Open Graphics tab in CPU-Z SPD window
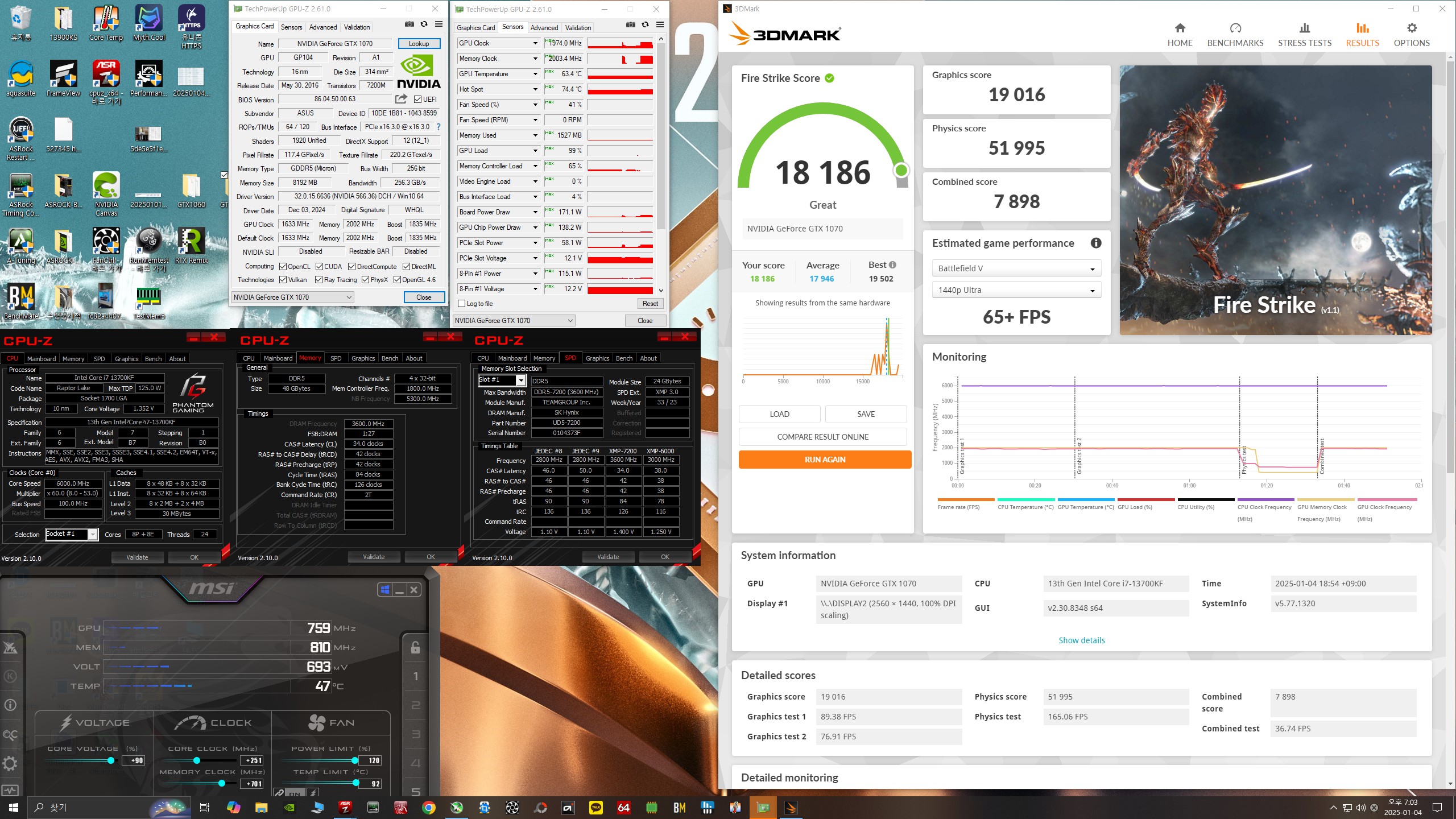 pyautogui.click(x=597, y=358)
